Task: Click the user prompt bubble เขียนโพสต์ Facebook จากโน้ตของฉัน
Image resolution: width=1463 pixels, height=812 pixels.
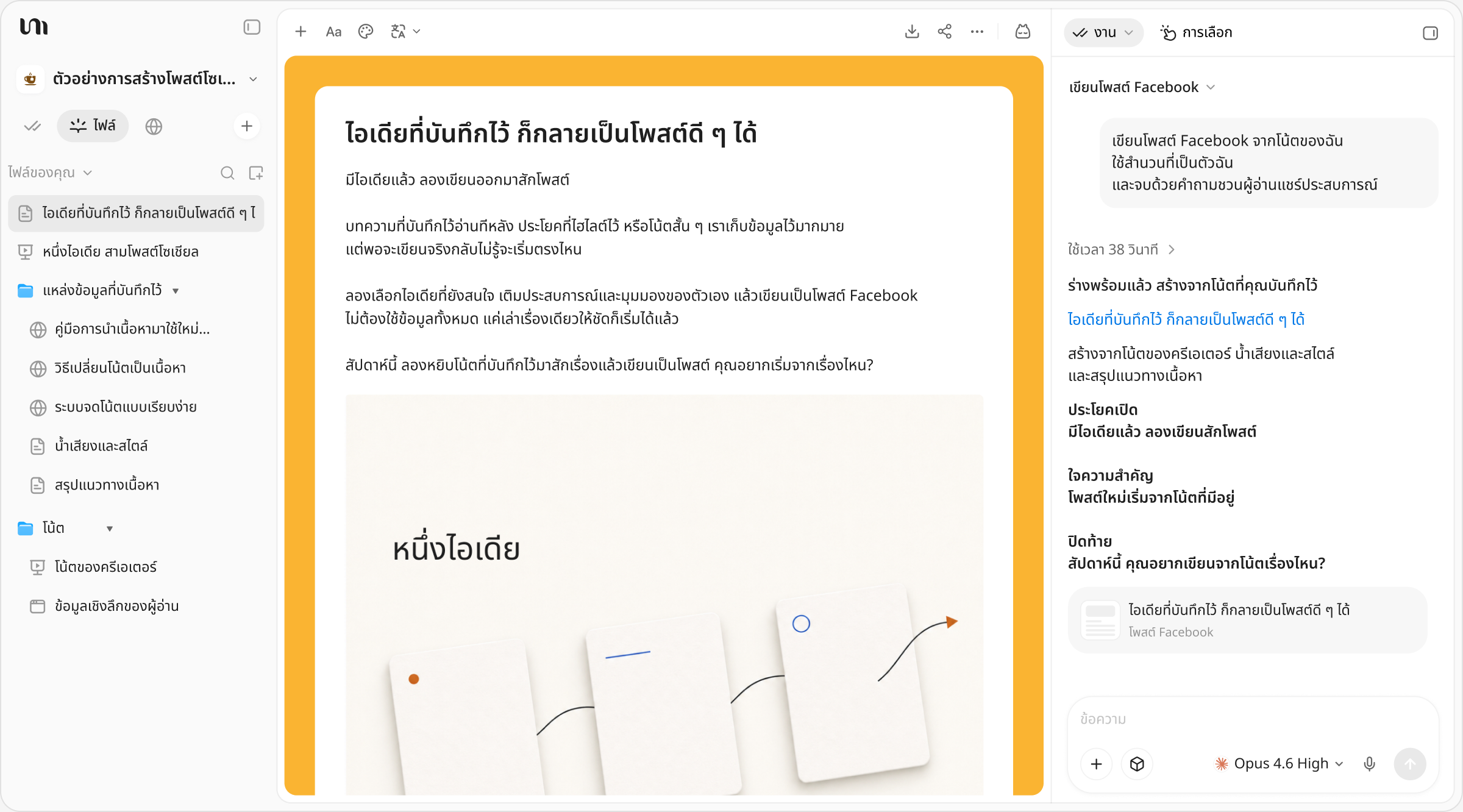Action: pyautogui.click(x=1269, y=163)
